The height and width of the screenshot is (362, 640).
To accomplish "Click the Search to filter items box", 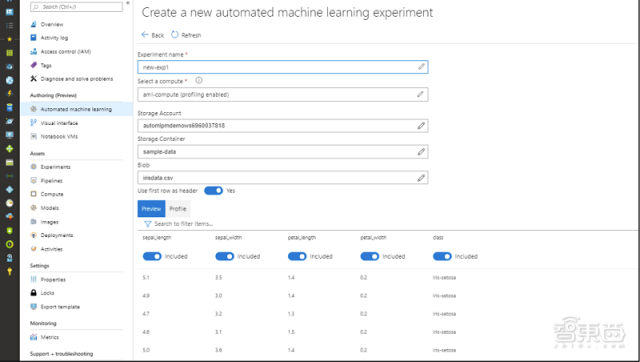I will pos(184,224).
